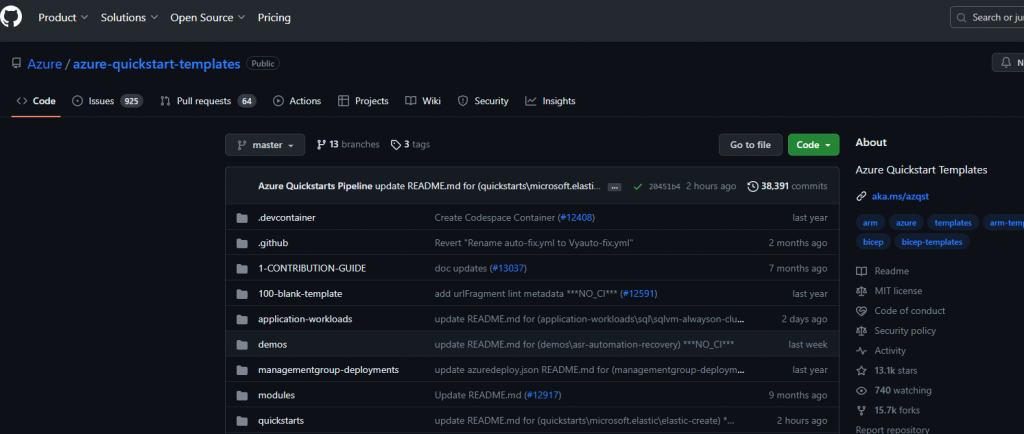
Task: Click the link icon beside aka.ms/azqst
Action: pyautogui.click(x=861, y=197)
